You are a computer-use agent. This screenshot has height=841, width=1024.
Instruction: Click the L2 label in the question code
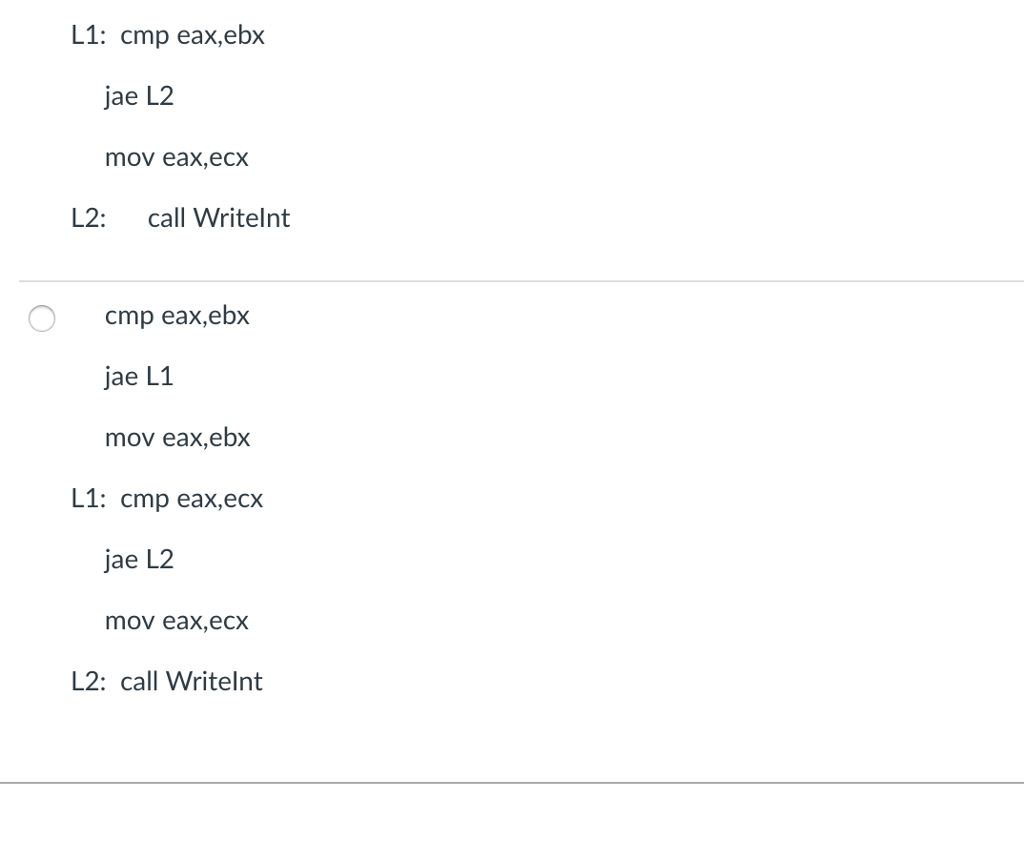click(x=88, y=217)
